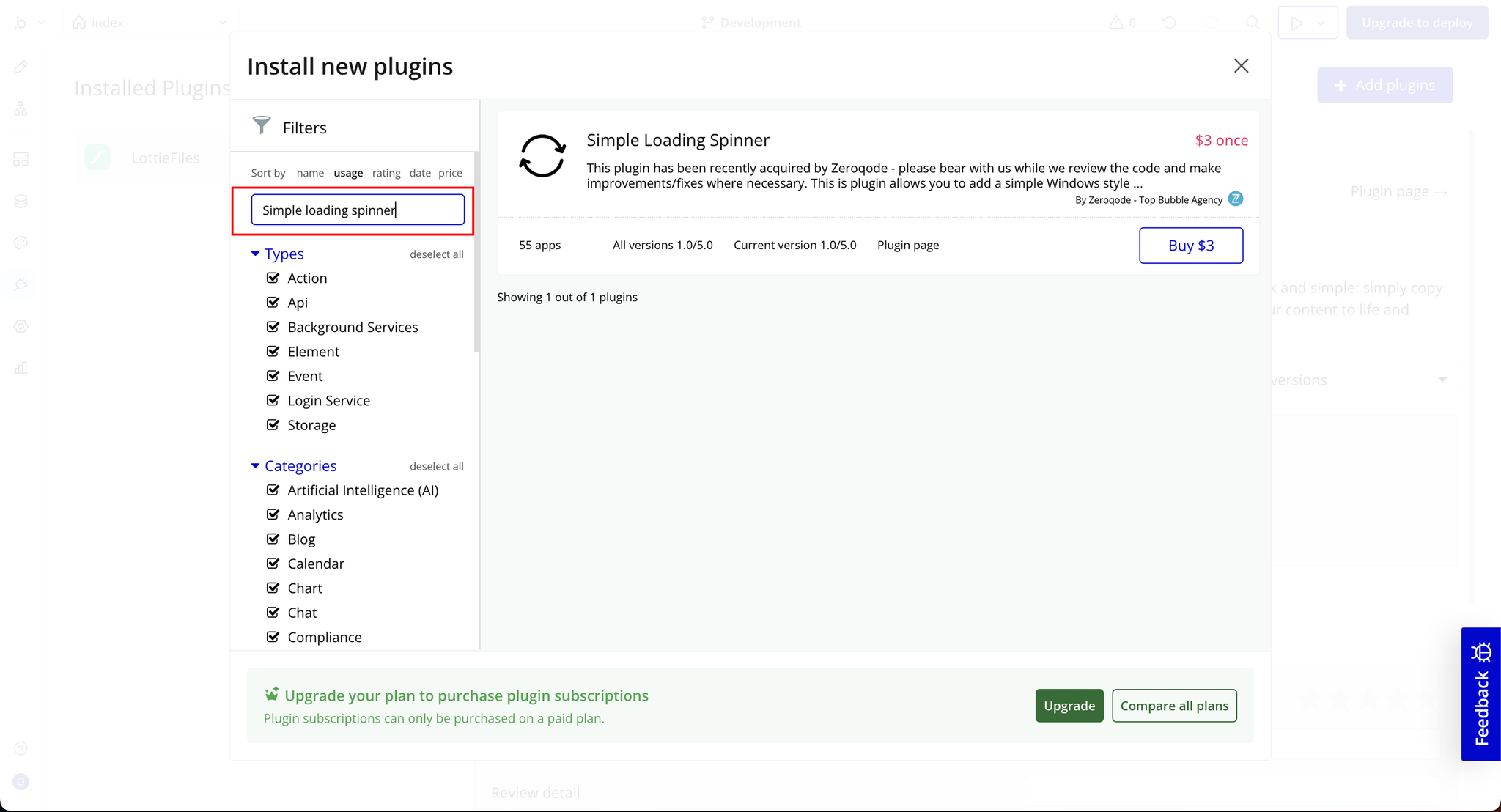Image resolution: width=1501 pixels, height=812 pixels.
Task: Click deselect all for Categories
Action: (437, 466)
